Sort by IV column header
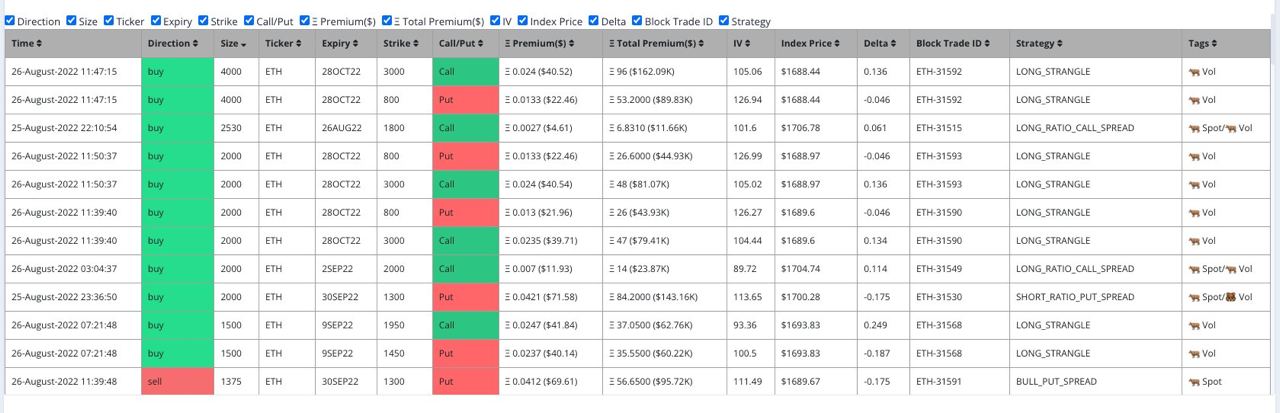 coord(743,43)
